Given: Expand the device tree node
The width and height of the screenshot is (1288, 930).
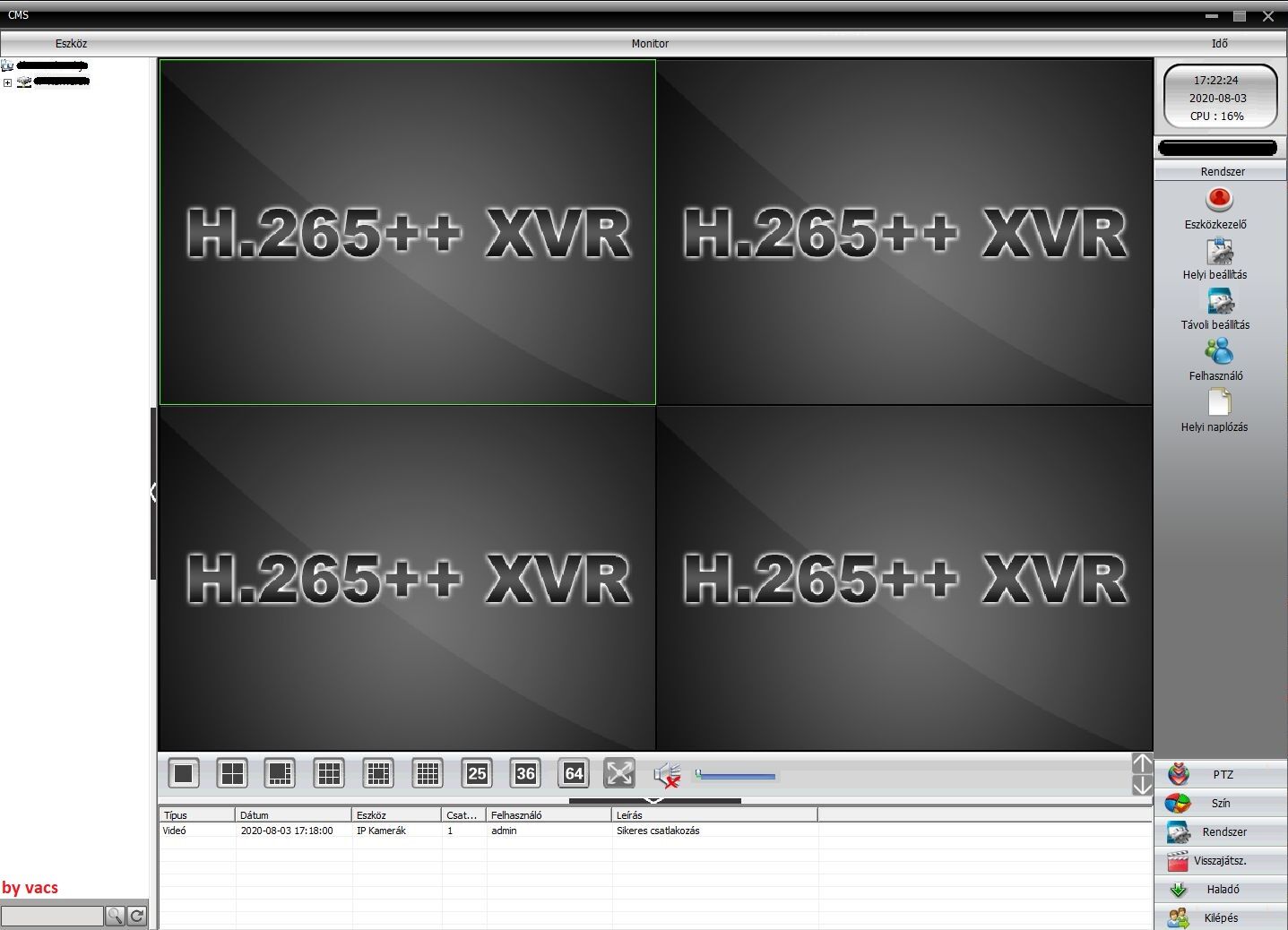Looking at the screenshot, I should (x=7, y=82).
